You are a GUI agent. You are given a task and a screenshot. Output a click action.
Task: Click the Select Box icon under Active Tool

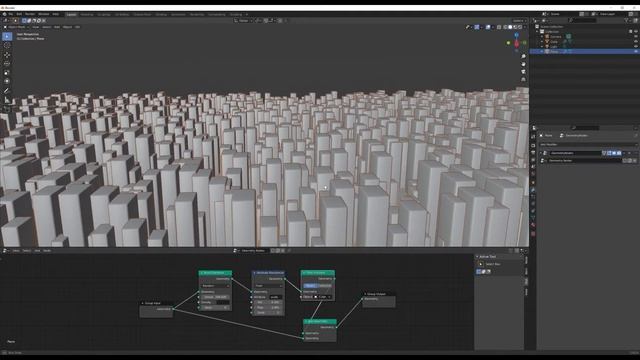(481, 264)
